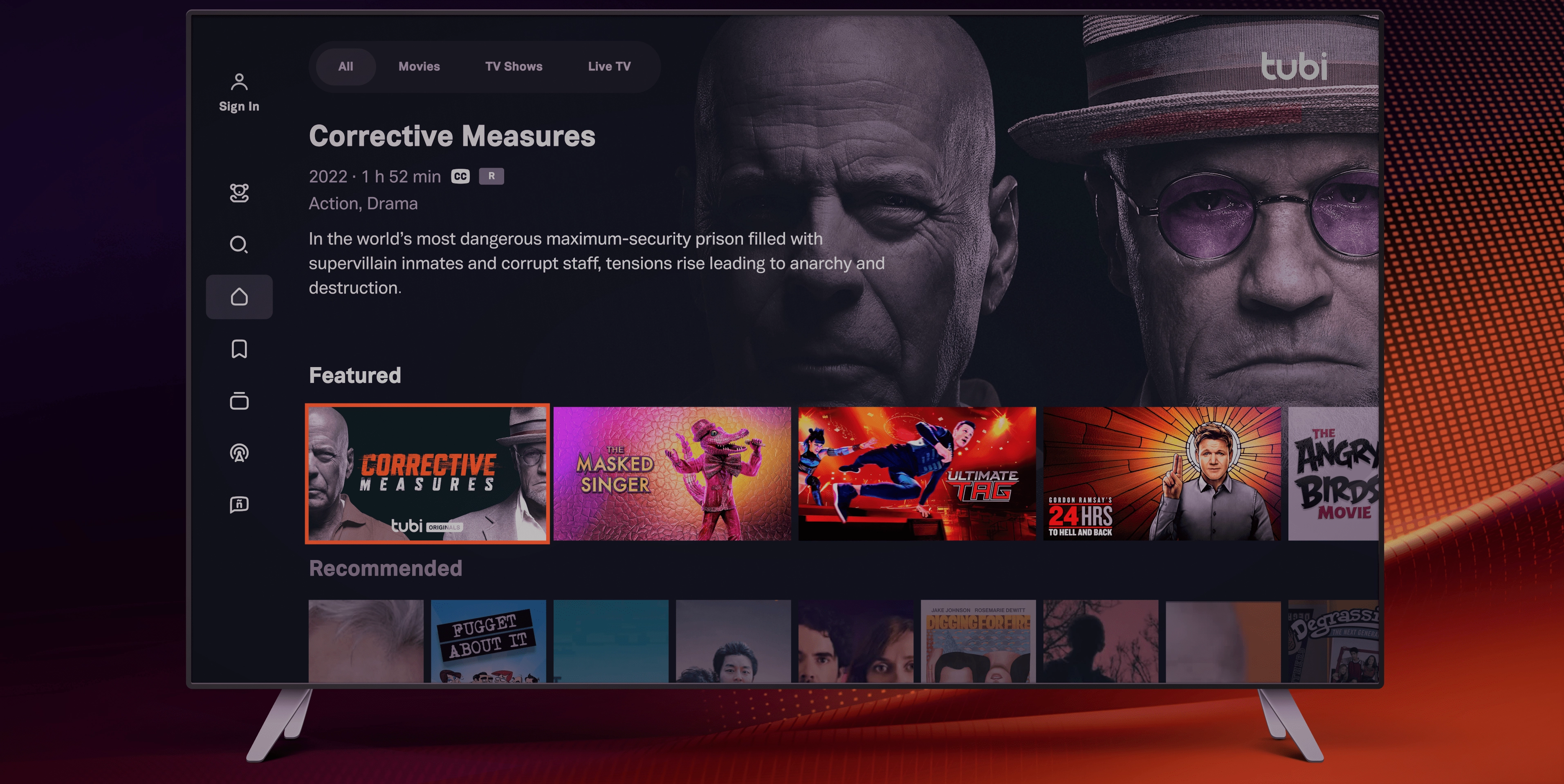This screenshot has height=784, width=1564.
Task: Open the Search magnifier icon
Action: click(x=239, y=244)
